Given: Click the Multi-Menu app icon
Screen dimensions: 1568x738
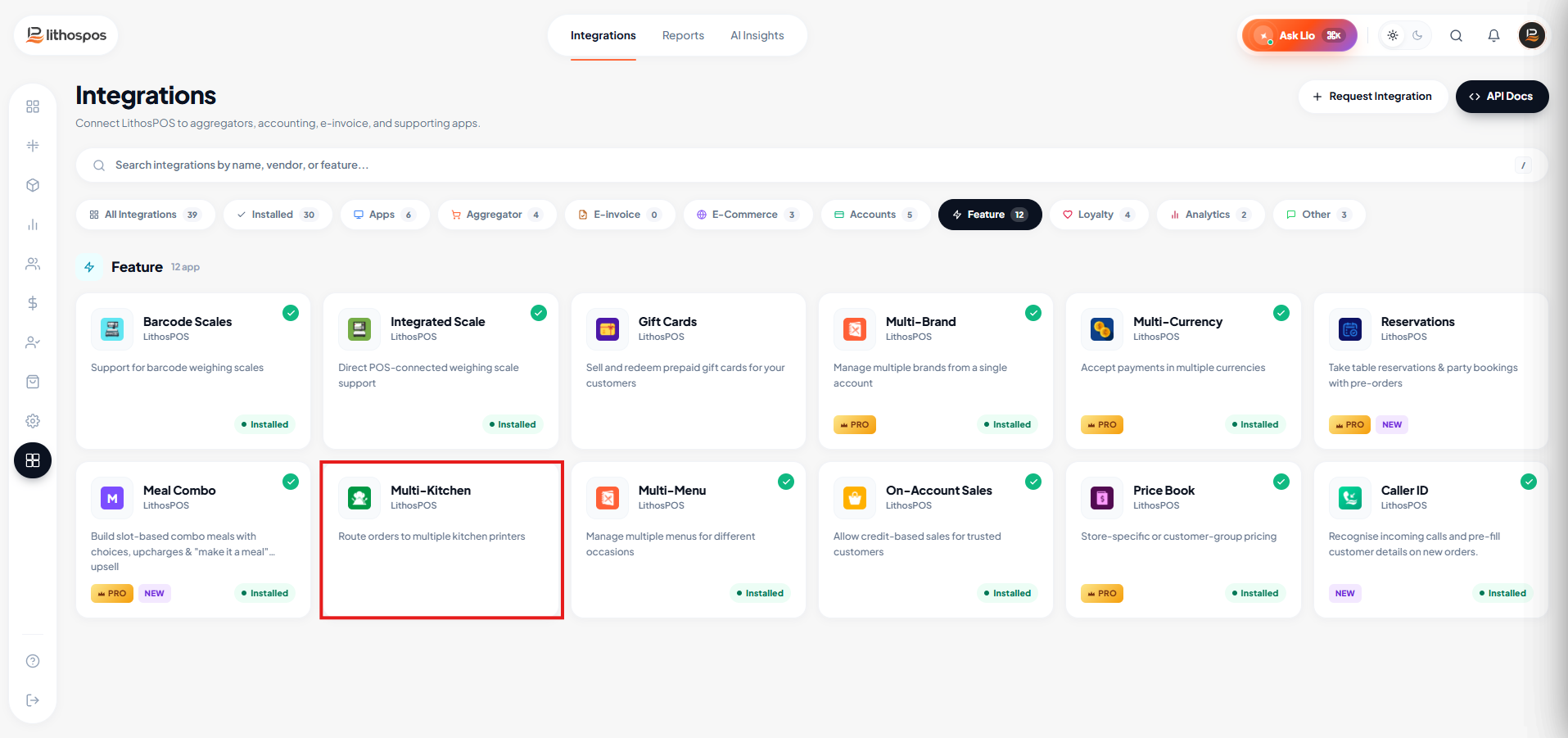Looking at the screenshot, I should (608, 498).
